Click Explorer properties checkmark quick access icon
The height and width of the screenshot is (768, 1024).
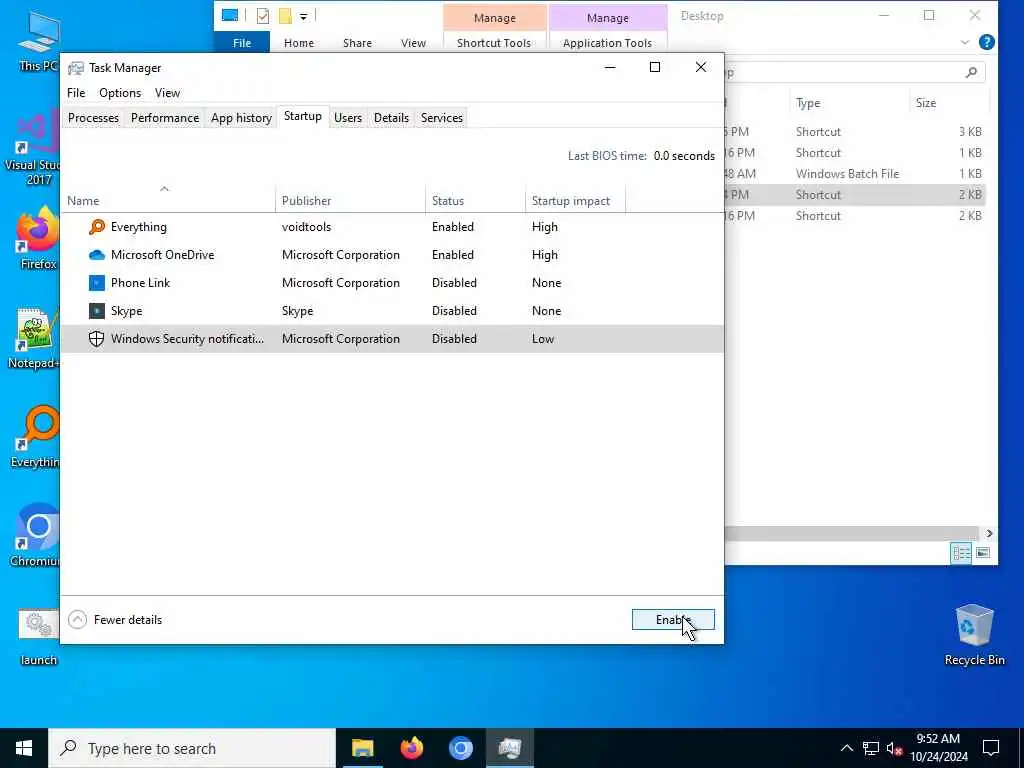pyautogui.click(x=263, y=16)
